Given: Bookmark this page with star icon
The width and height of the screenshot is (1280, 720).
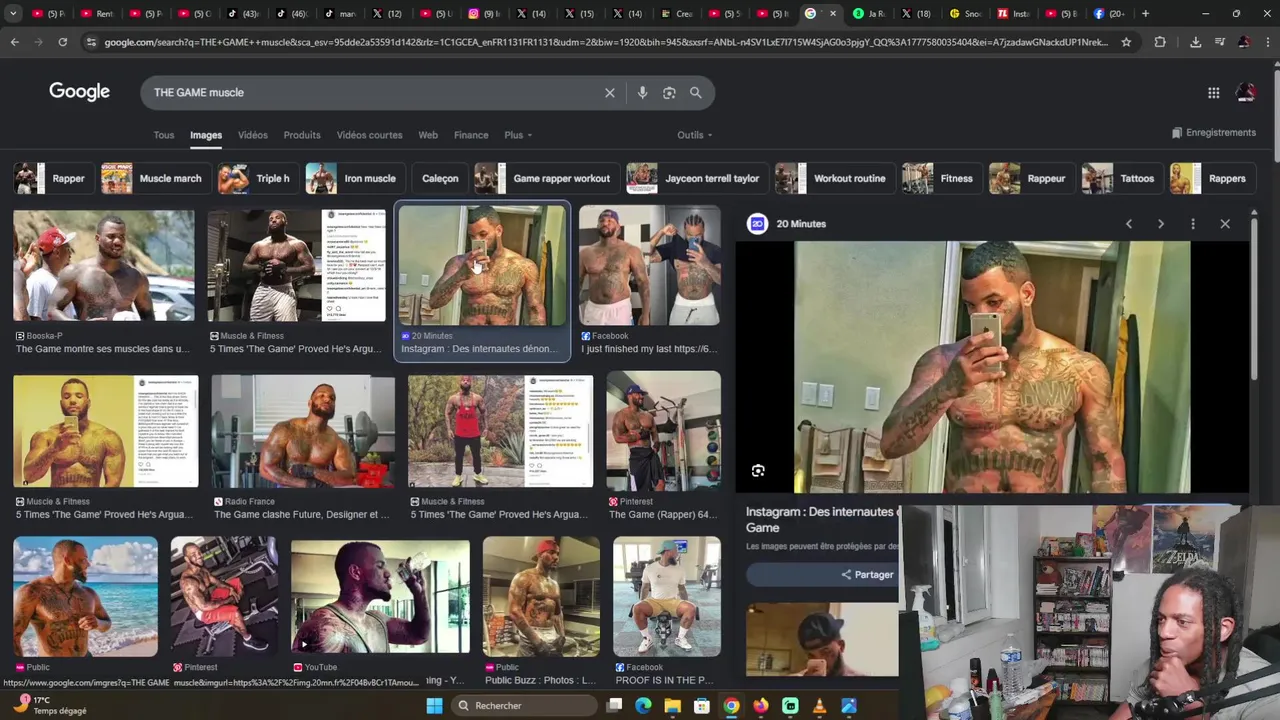Looking at the screenshot, I should point(1126,42).
